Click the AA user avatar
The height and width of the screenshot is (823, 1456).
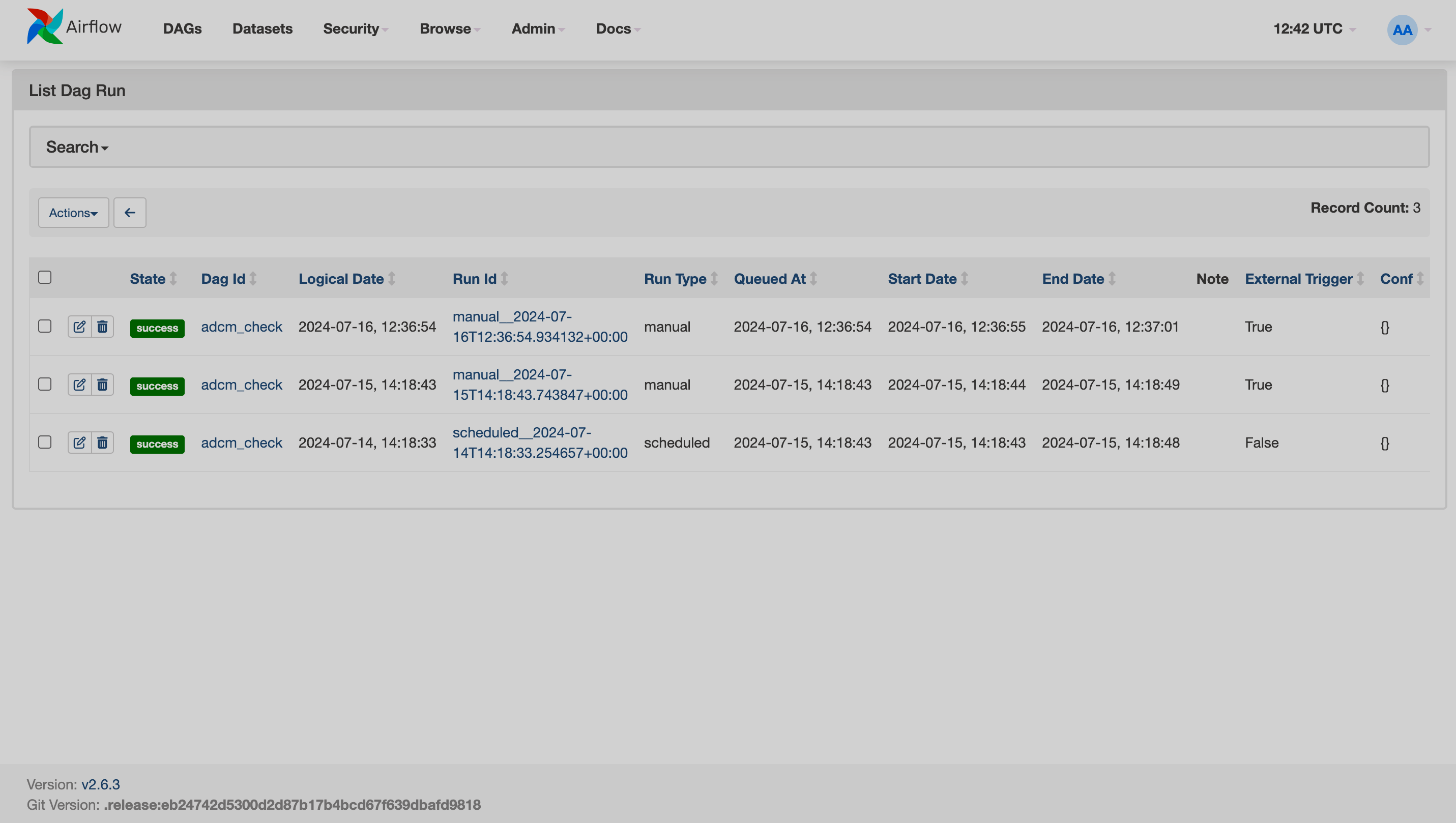pos(1403,30)
